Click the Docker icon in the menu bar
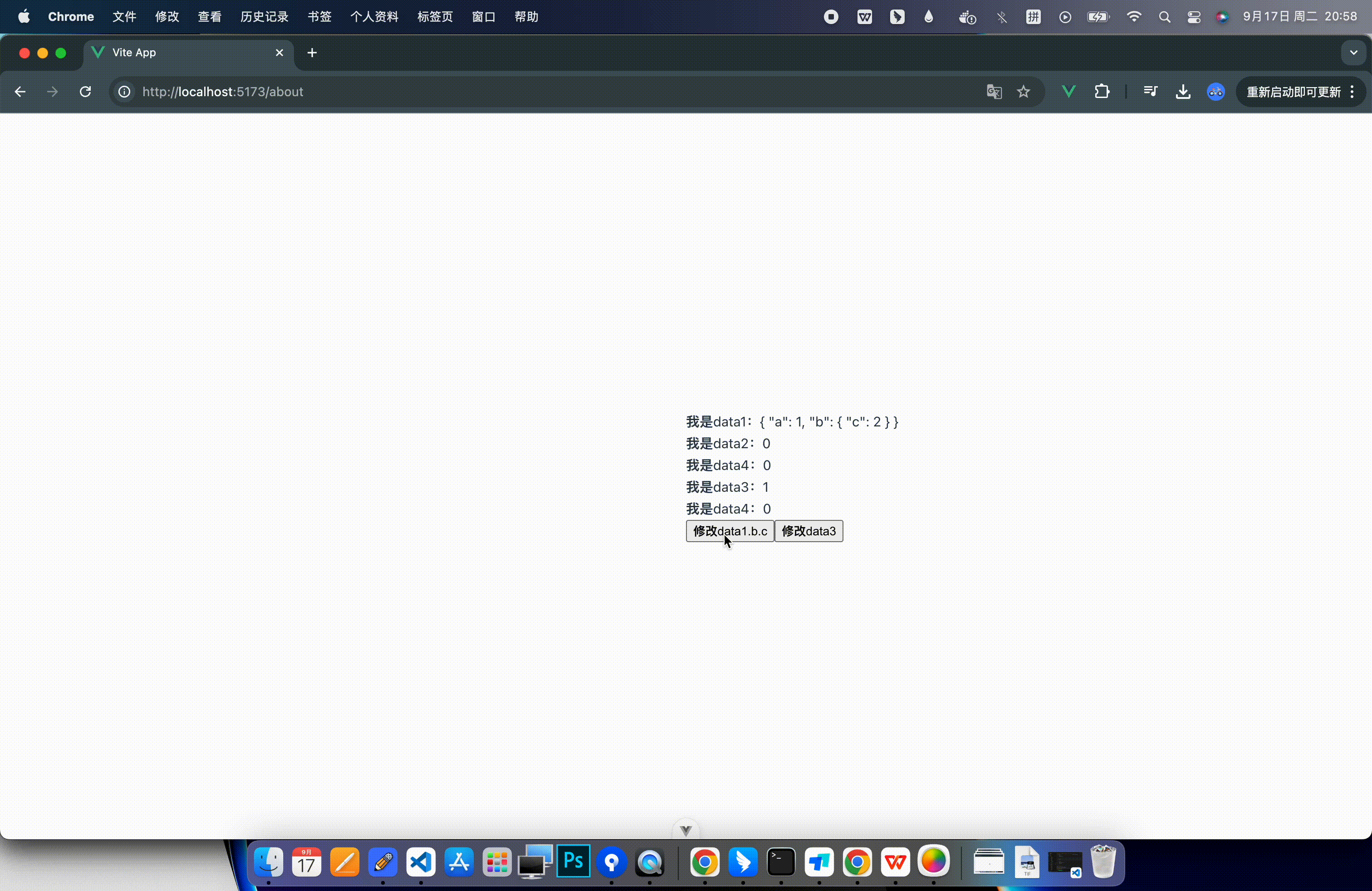Viewport: 1372px width, 891px height. (x=967, y=17)
